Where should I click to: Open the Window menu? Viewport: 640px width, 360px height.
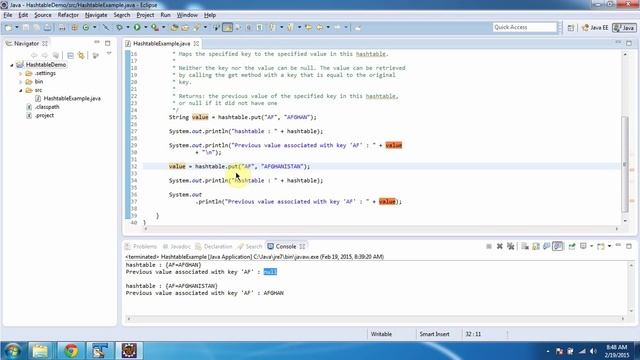[x=187, y=15]
